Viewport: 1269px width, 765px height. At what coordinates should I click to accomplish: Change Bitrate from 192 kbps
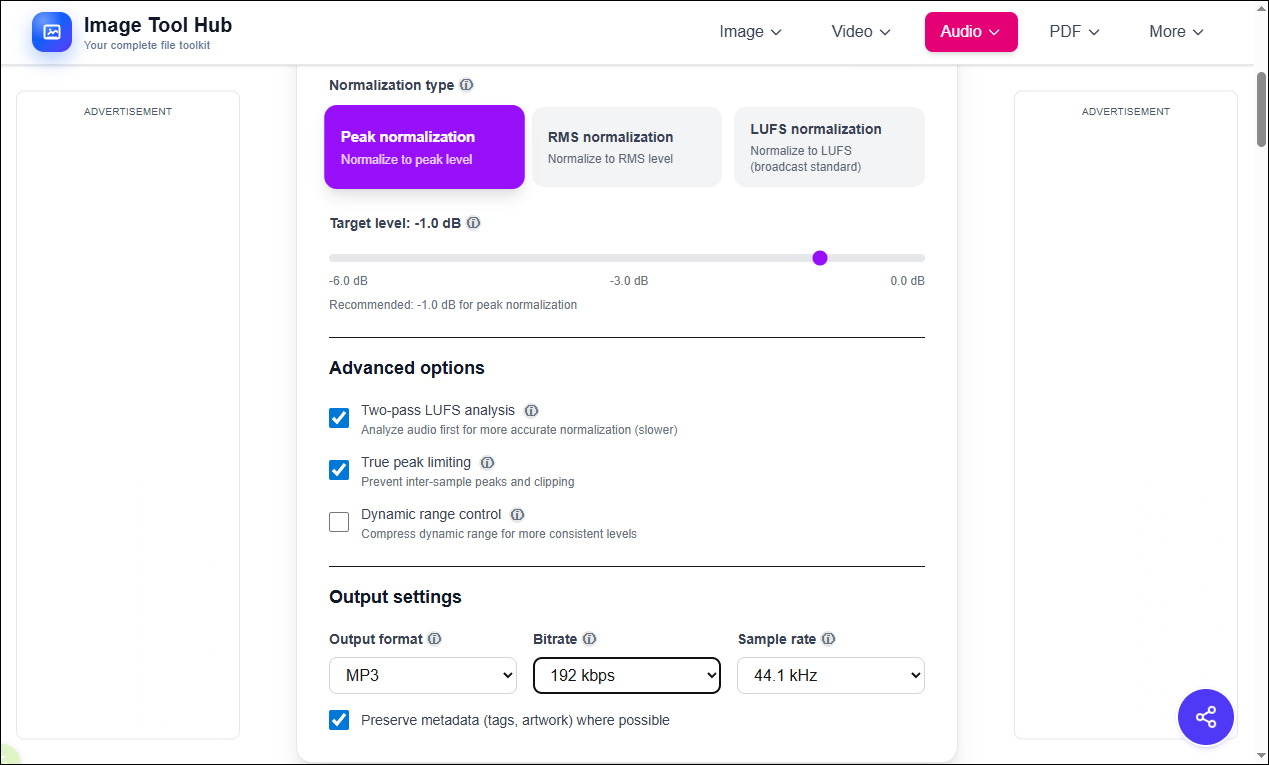[x=626, y=675]
